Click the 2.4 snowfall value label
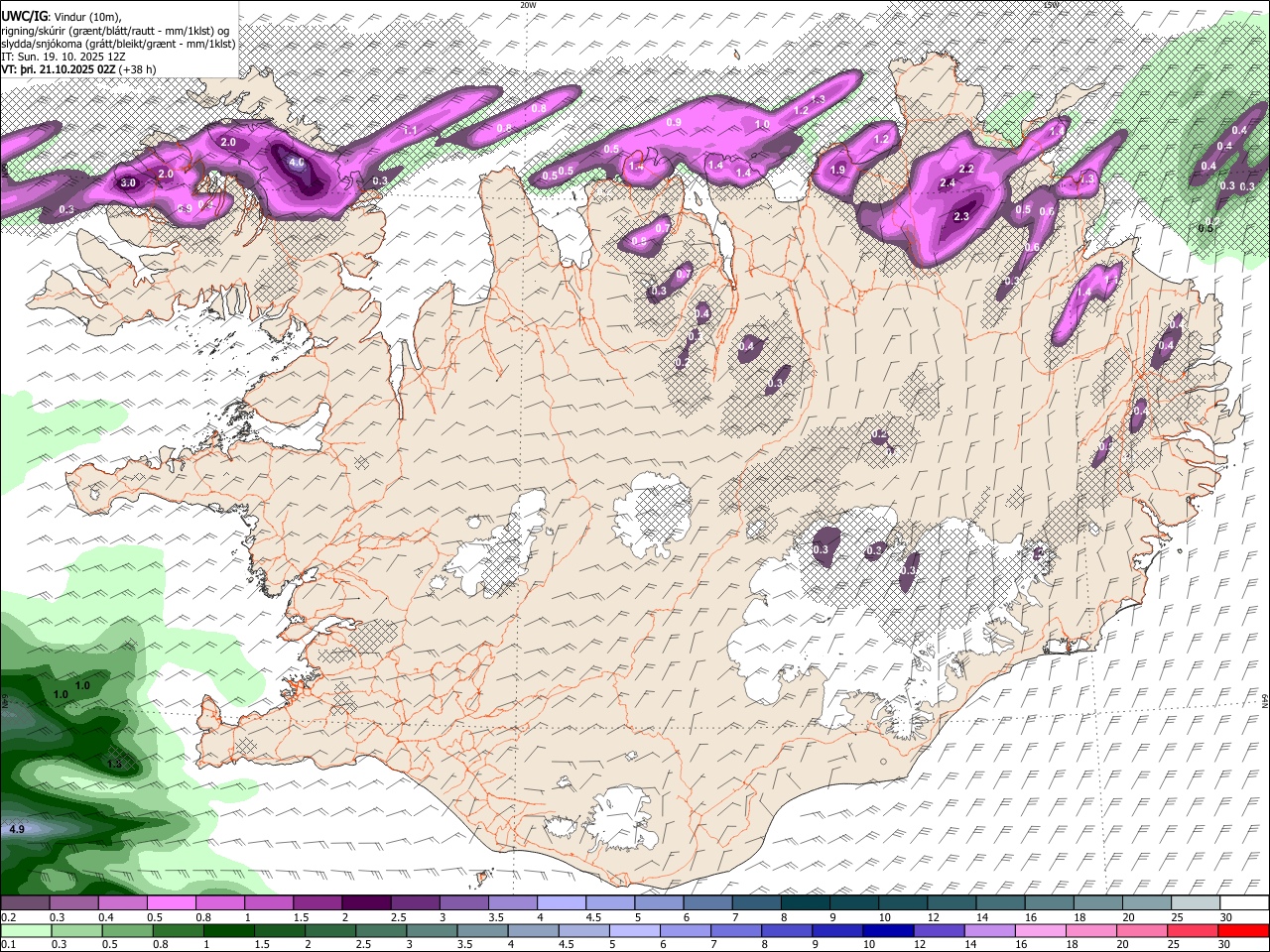The image size is (1270, 952). [x=947, y=183]
